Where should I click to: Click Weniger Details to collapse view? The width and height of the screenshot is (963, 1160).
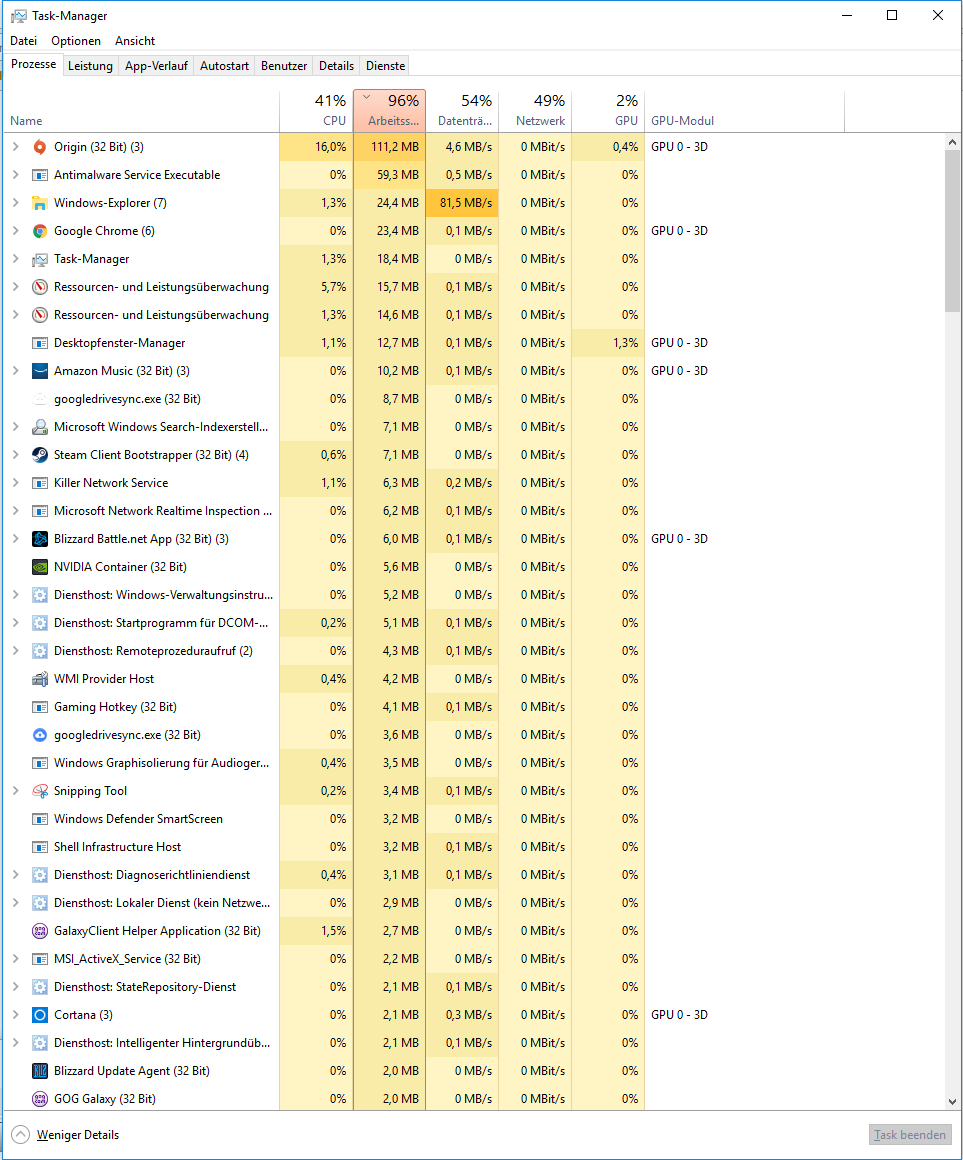(x=65, y=1135)
